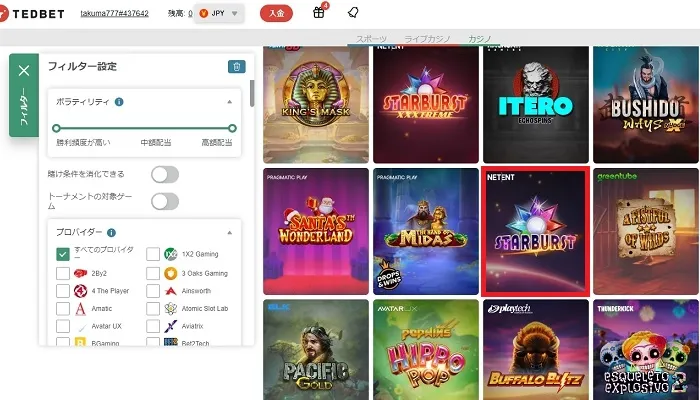Click the Aviatrix provider logo

tap(171, 326)
